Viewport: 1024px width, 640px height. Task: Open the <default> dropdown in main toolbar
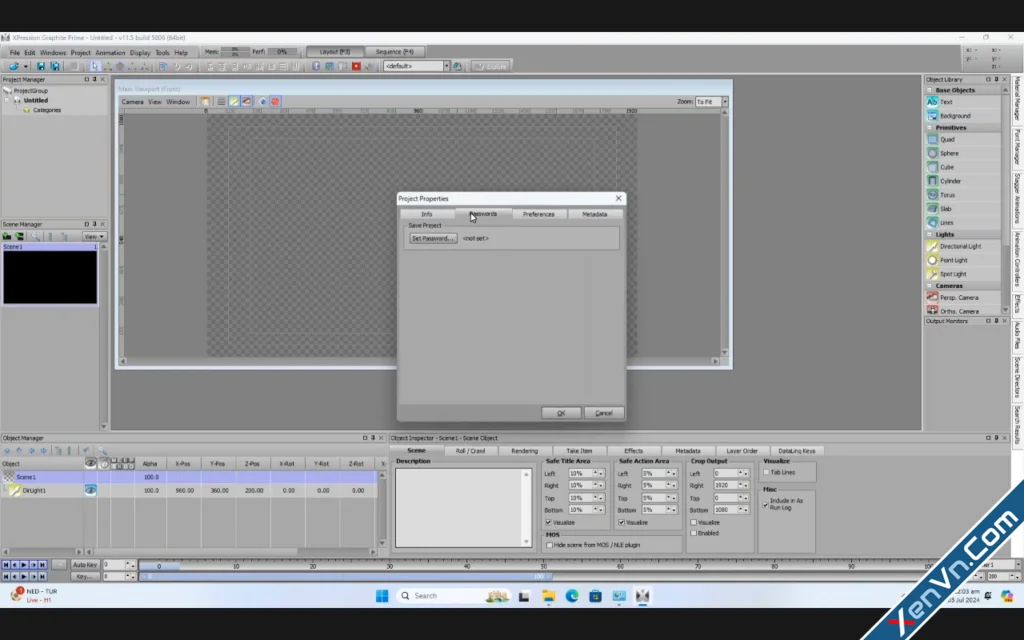point(447,66)
